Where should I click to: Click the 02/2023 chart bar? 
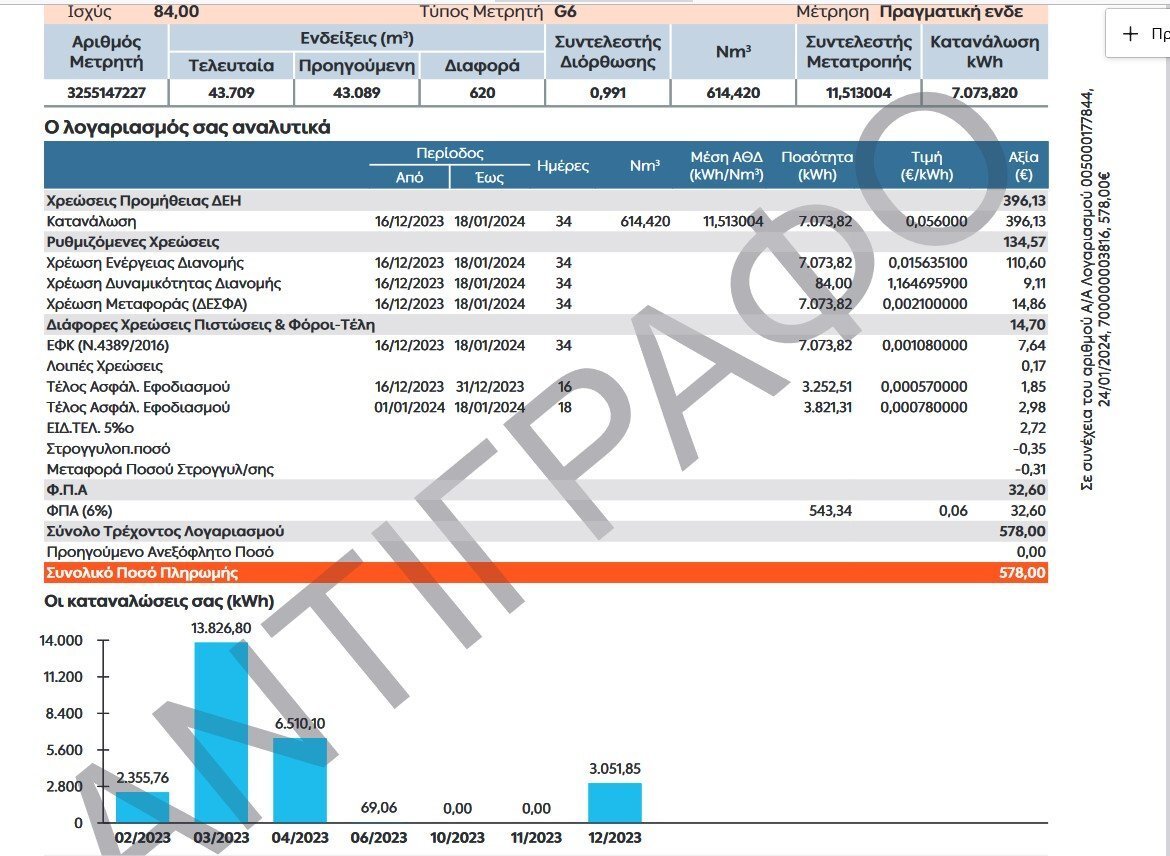pyautogui.click(x=143, y=807)
